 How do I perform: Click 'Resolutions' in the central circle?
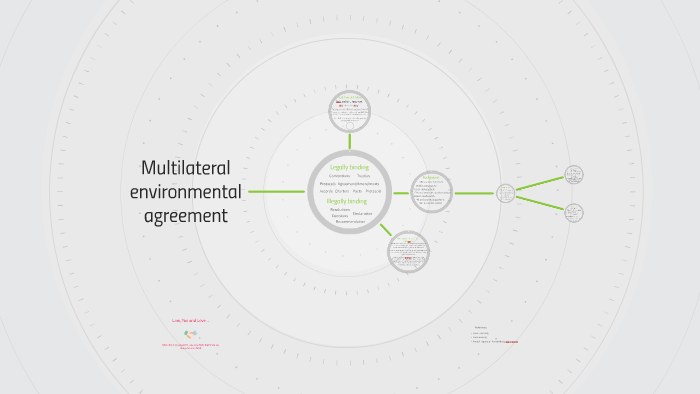[x=340, y=210]
